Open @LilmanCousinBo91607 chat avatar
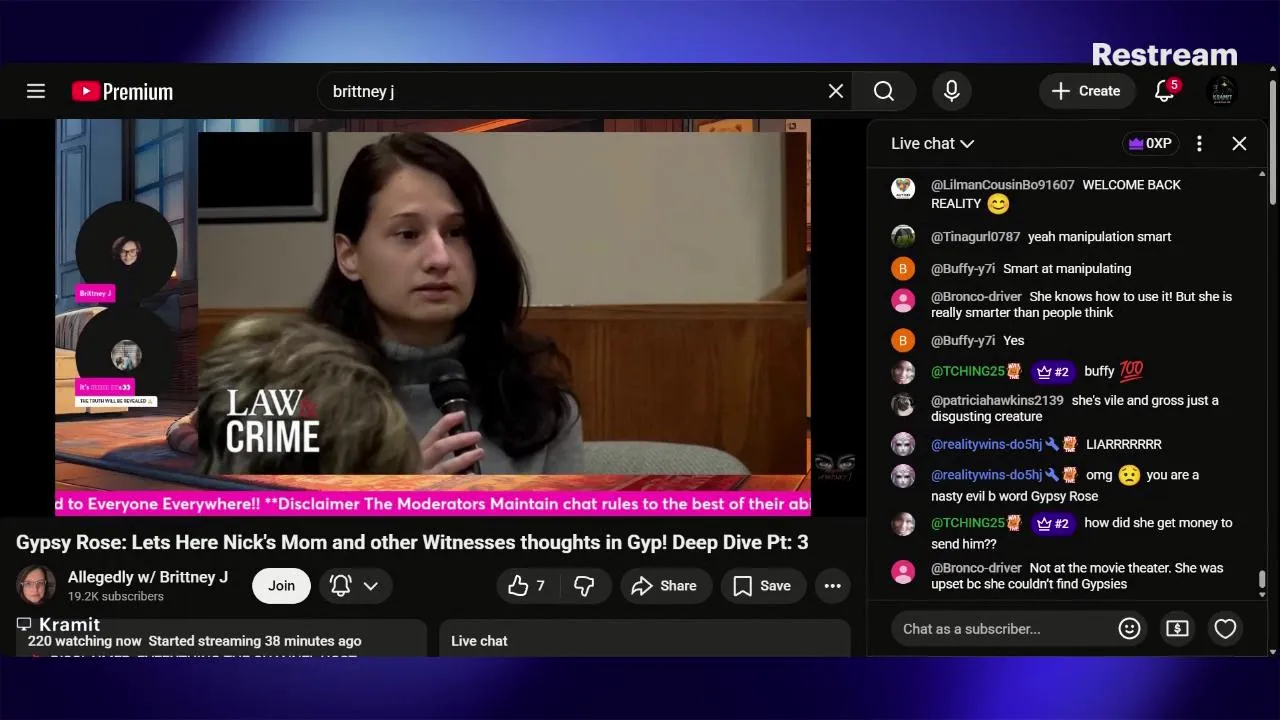Image resolution: width=1280 pixels, height=720 pixels. tap(903, 189)
